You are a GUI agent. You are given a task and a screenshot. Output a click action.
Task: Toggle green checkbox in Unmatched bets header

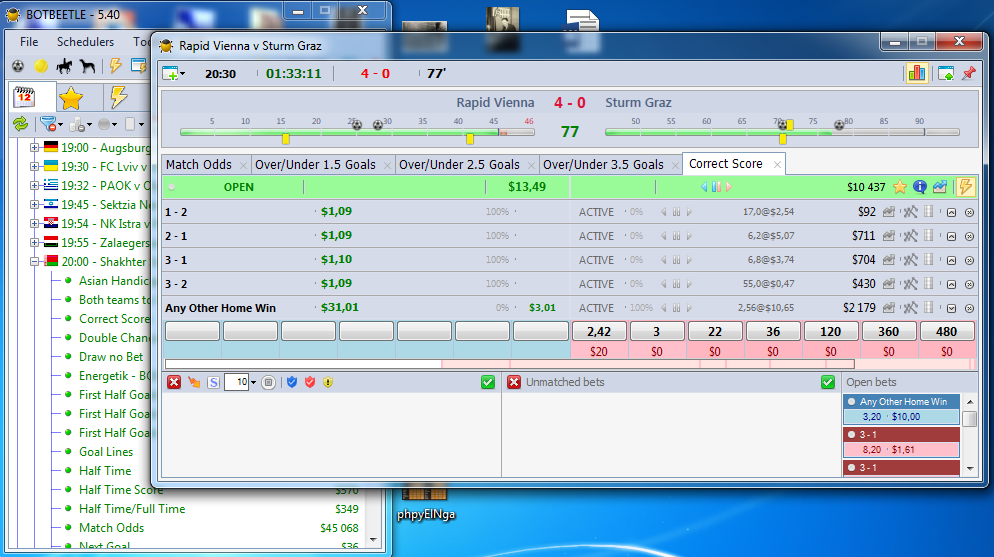click(x=827, y=382)
